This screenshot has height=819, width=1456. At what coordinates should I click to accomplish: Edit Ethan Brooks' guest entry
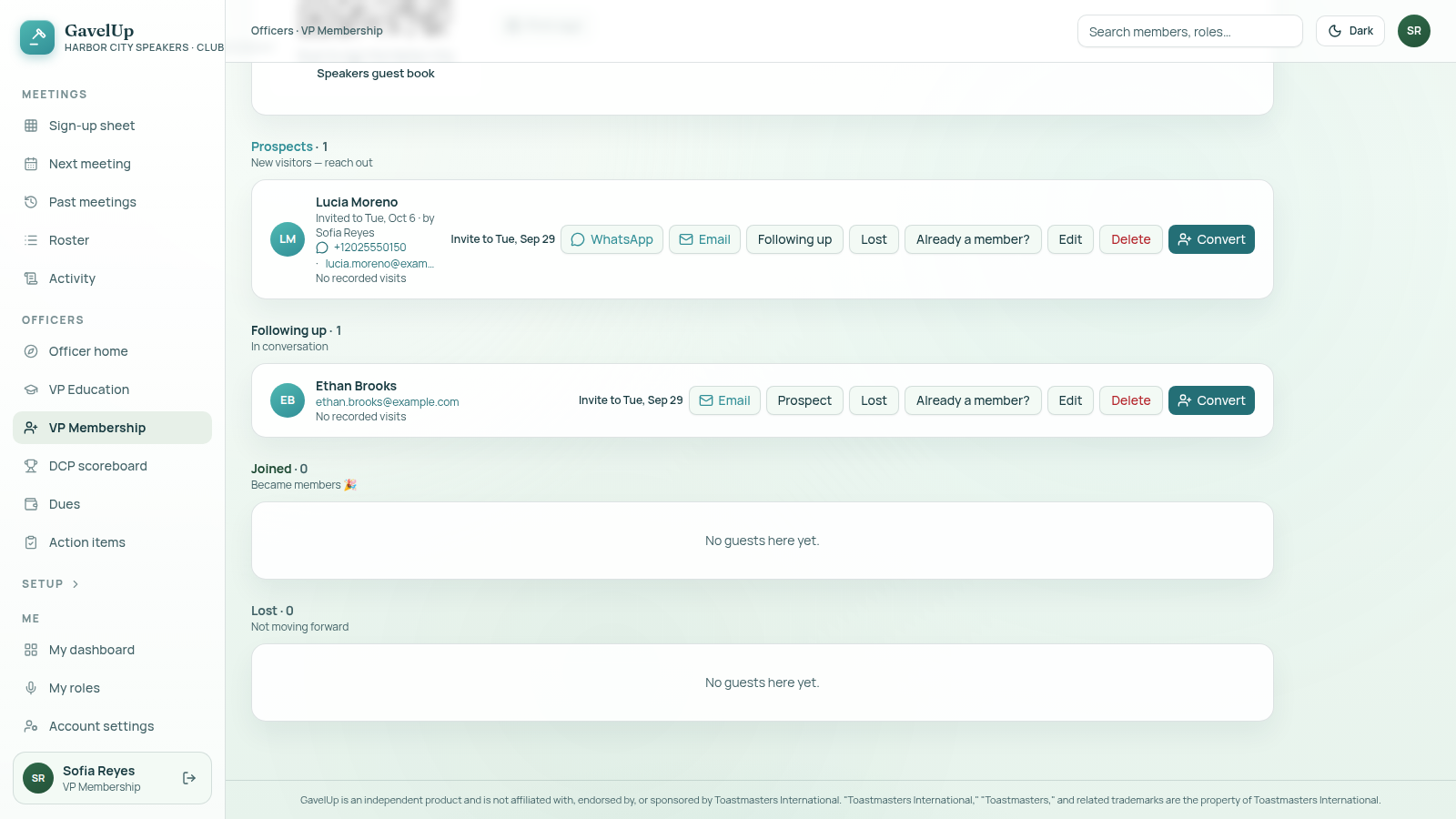(1070, 400)
